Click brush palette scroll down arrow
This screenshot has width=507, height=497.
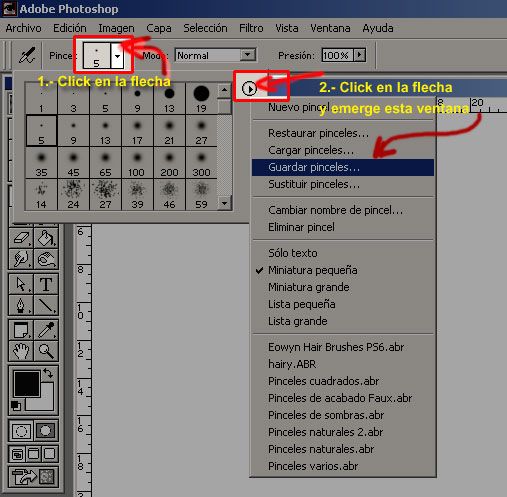(225, 203)
